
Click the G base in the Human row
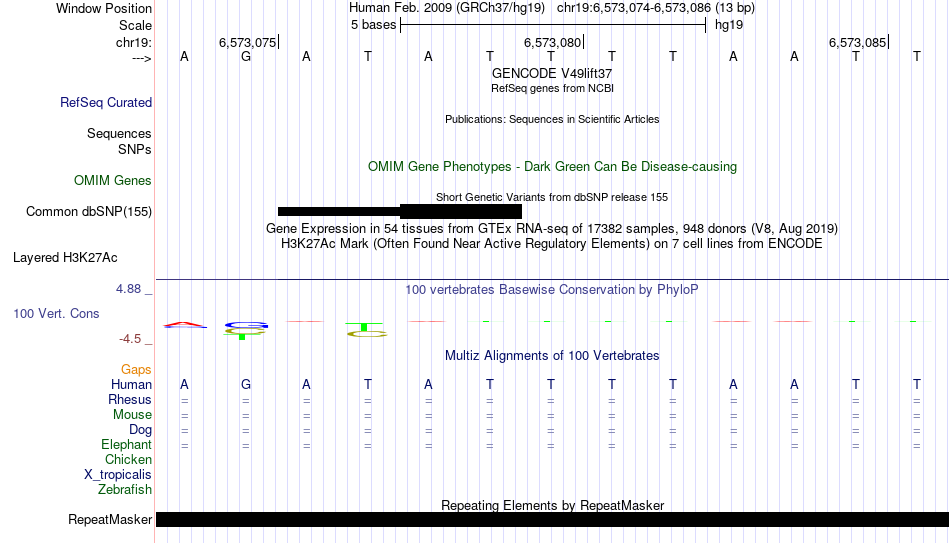245,385
